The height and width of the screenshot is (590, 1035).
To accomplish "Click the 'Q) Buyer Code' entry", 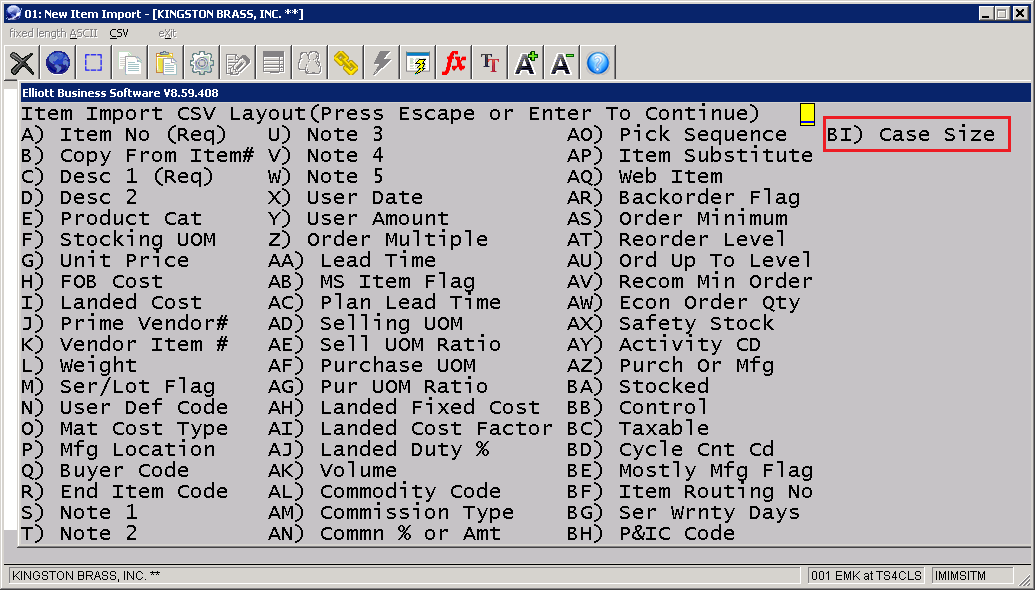I will (105, 471).
